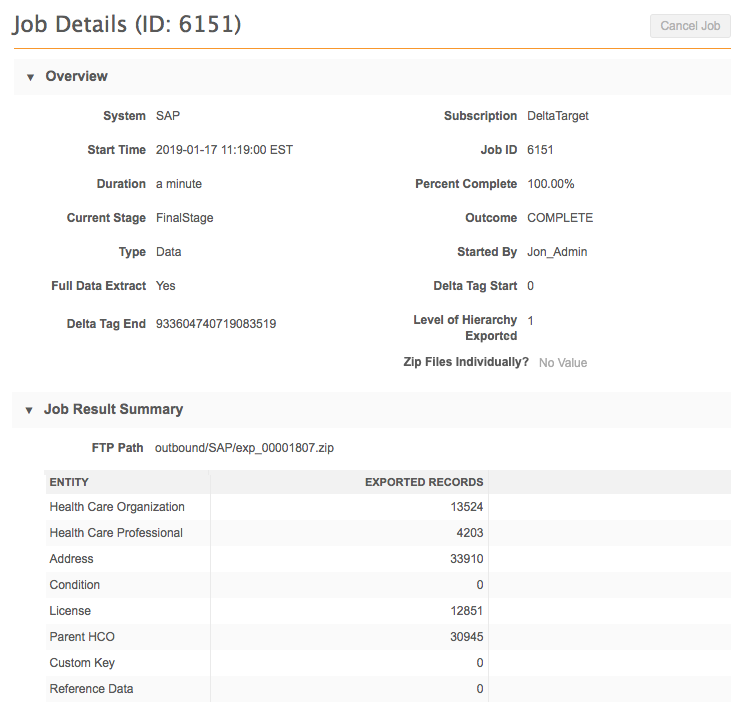The width and height of the screenshot is (741, 712).
Task: Click the Overview section heading
Action: click(x=76, y=76)
